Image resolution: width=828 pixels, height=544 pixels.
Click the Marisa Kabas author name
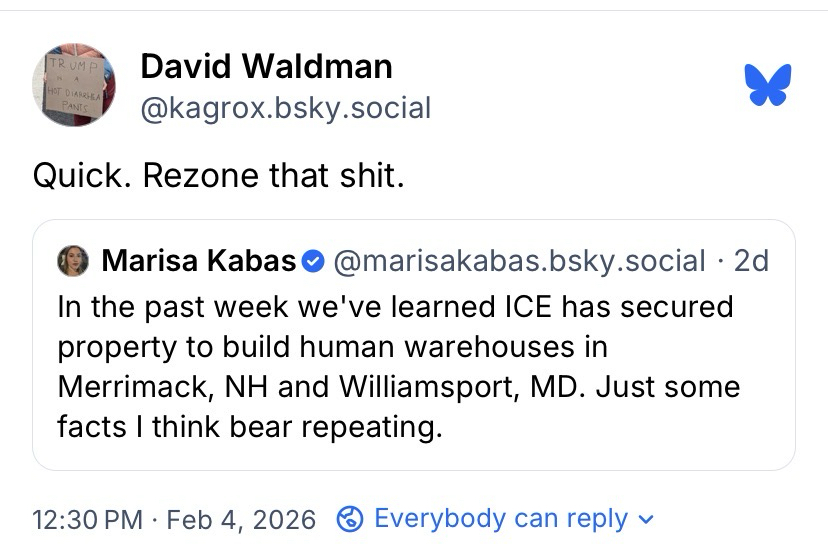(198, 262)
